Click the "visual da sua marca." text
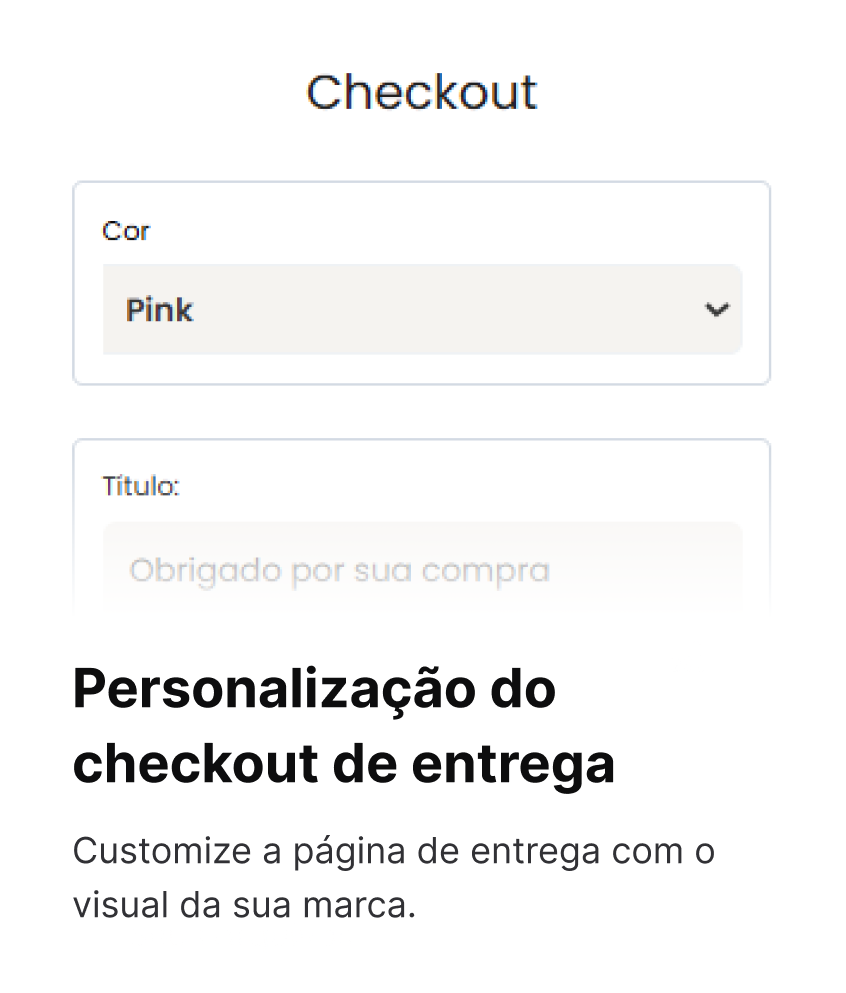Screen dimensions: 846x993 pyautogui.click(x=243, y=907)
